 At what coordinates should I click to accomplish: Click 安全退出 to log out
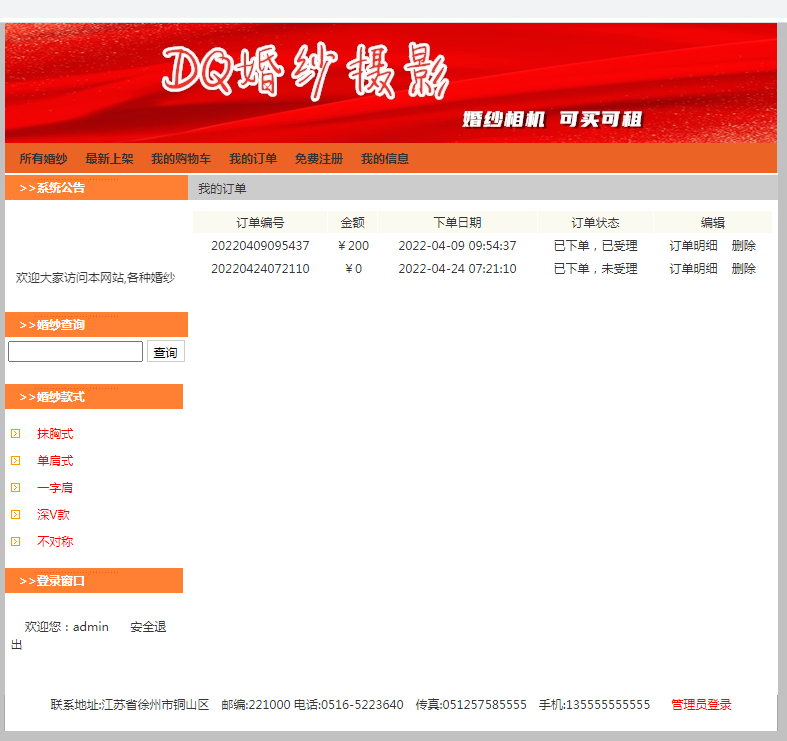pos(147,627)
